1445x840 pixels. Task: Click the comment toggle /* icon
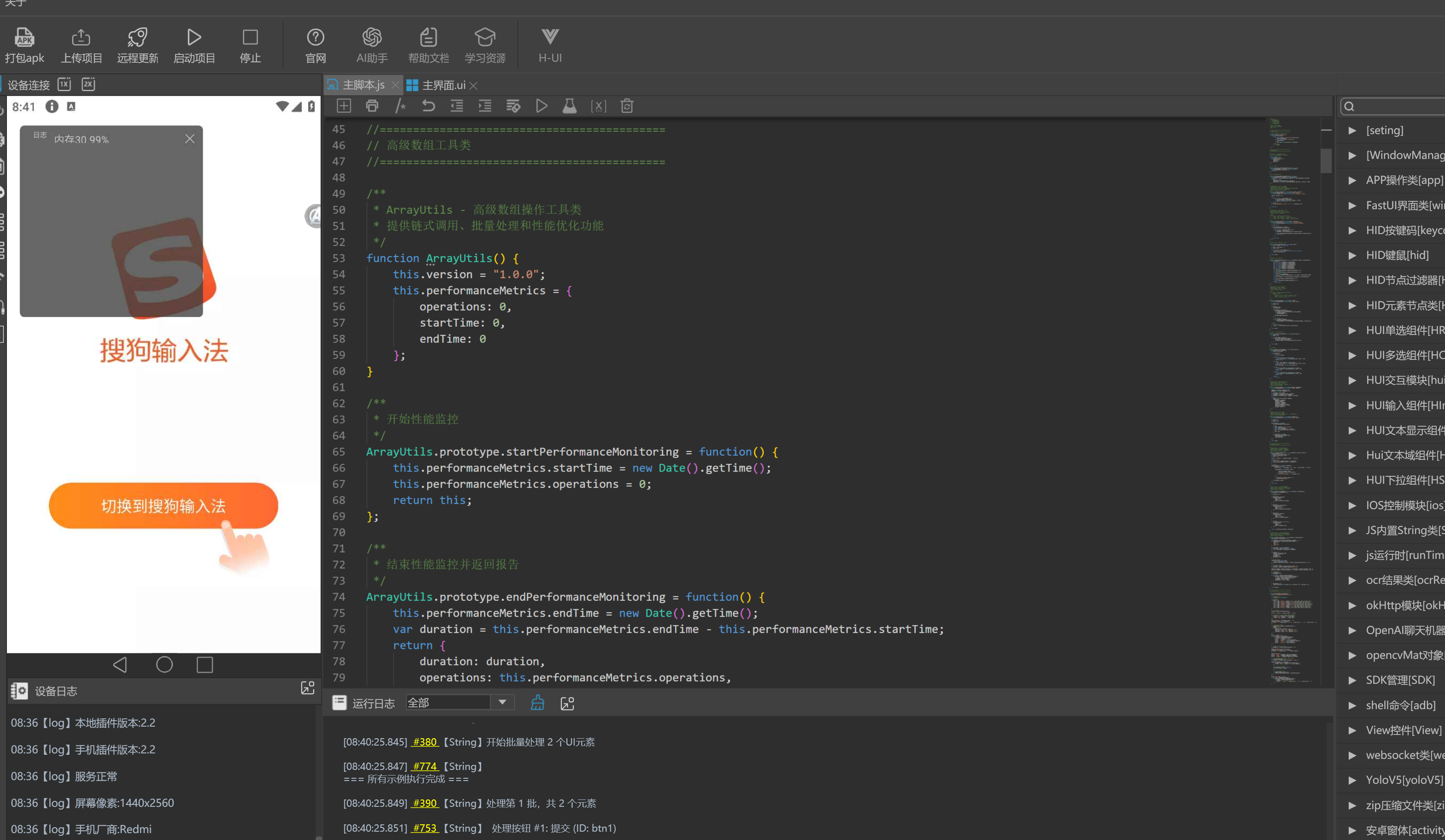(400, 106)
